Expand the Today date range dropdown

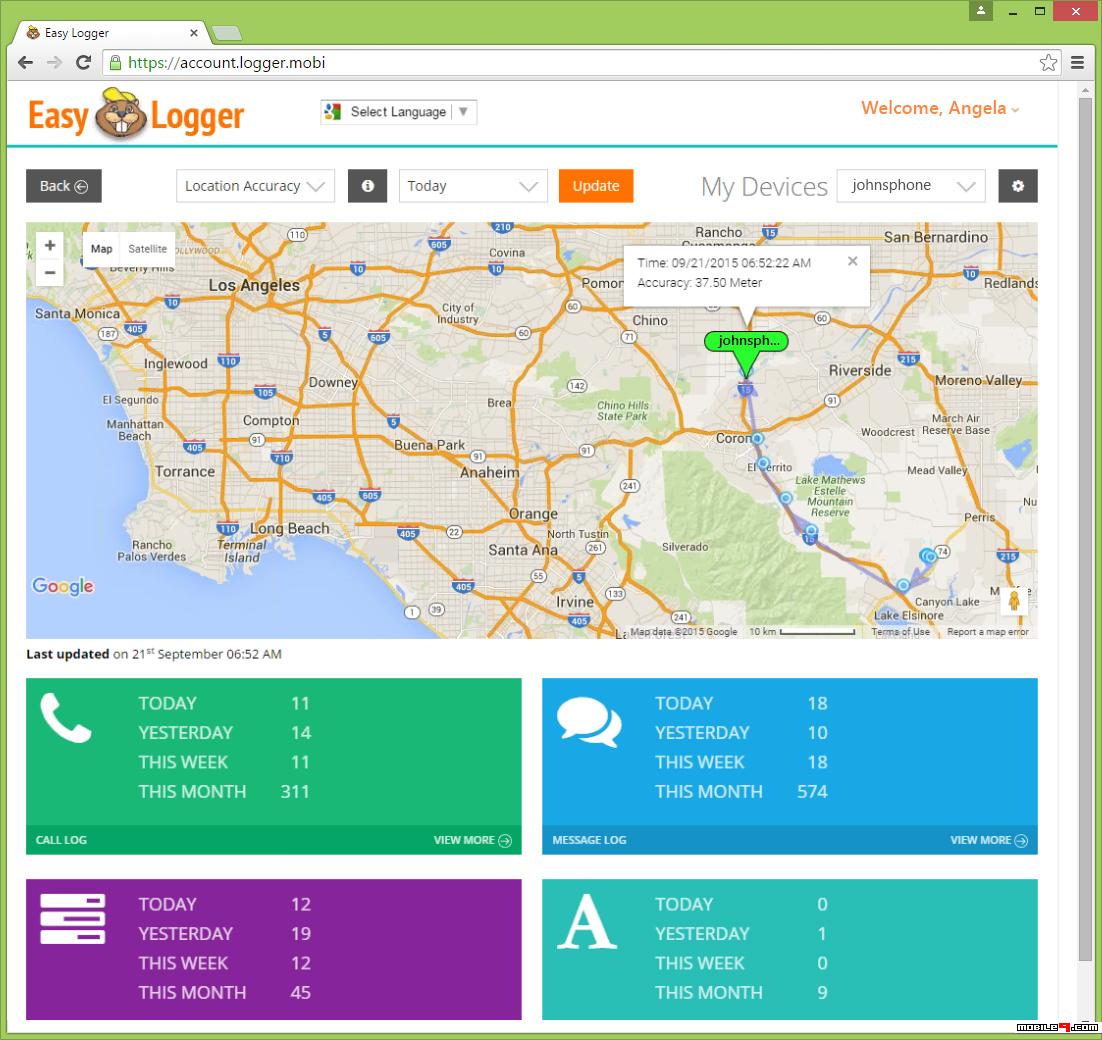(473, 185)
